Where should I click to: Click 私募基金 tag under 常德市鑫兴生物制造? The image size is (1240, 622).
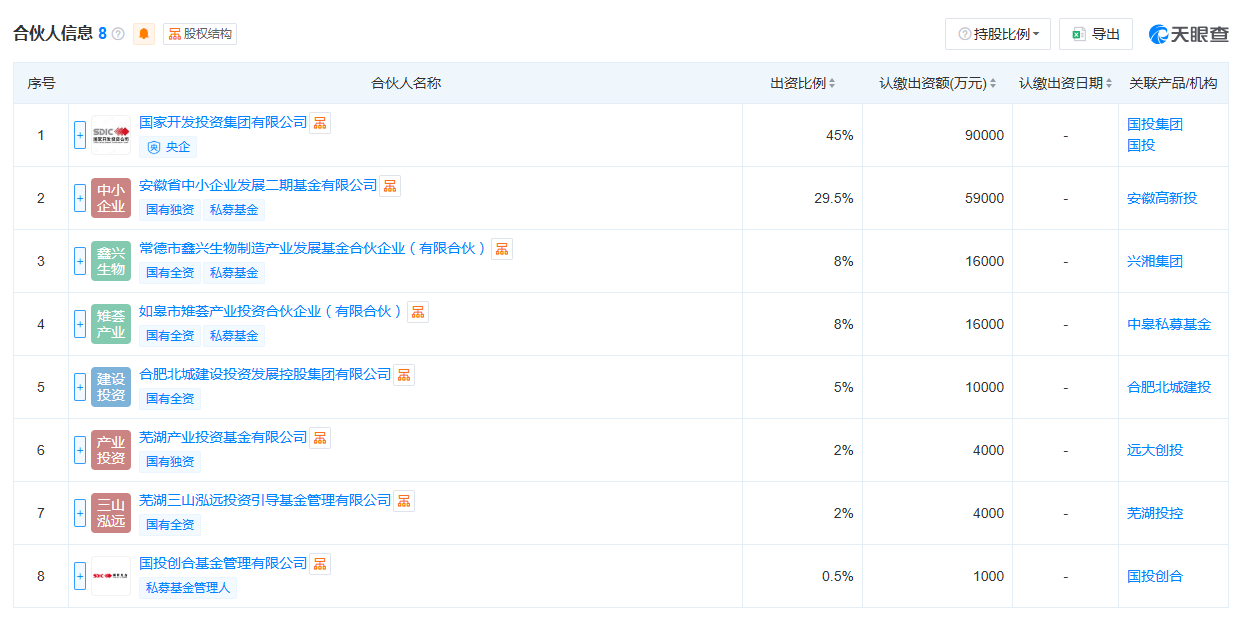click(x=234, y=273)
